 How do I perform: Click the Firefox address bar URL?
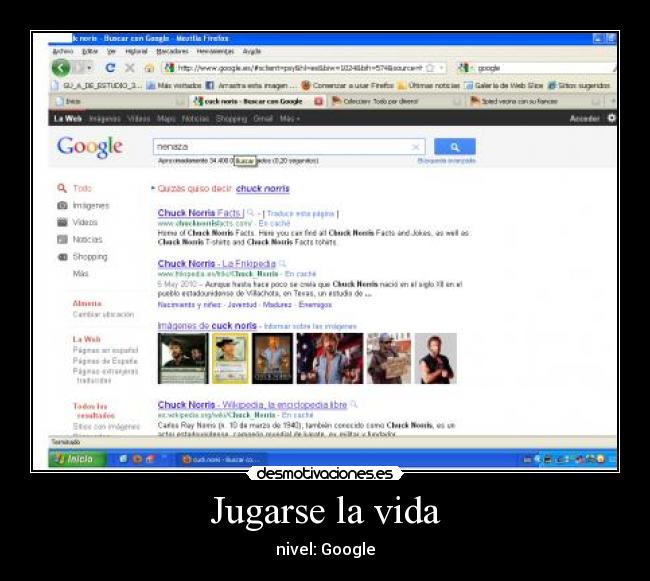tap(300, 68)
